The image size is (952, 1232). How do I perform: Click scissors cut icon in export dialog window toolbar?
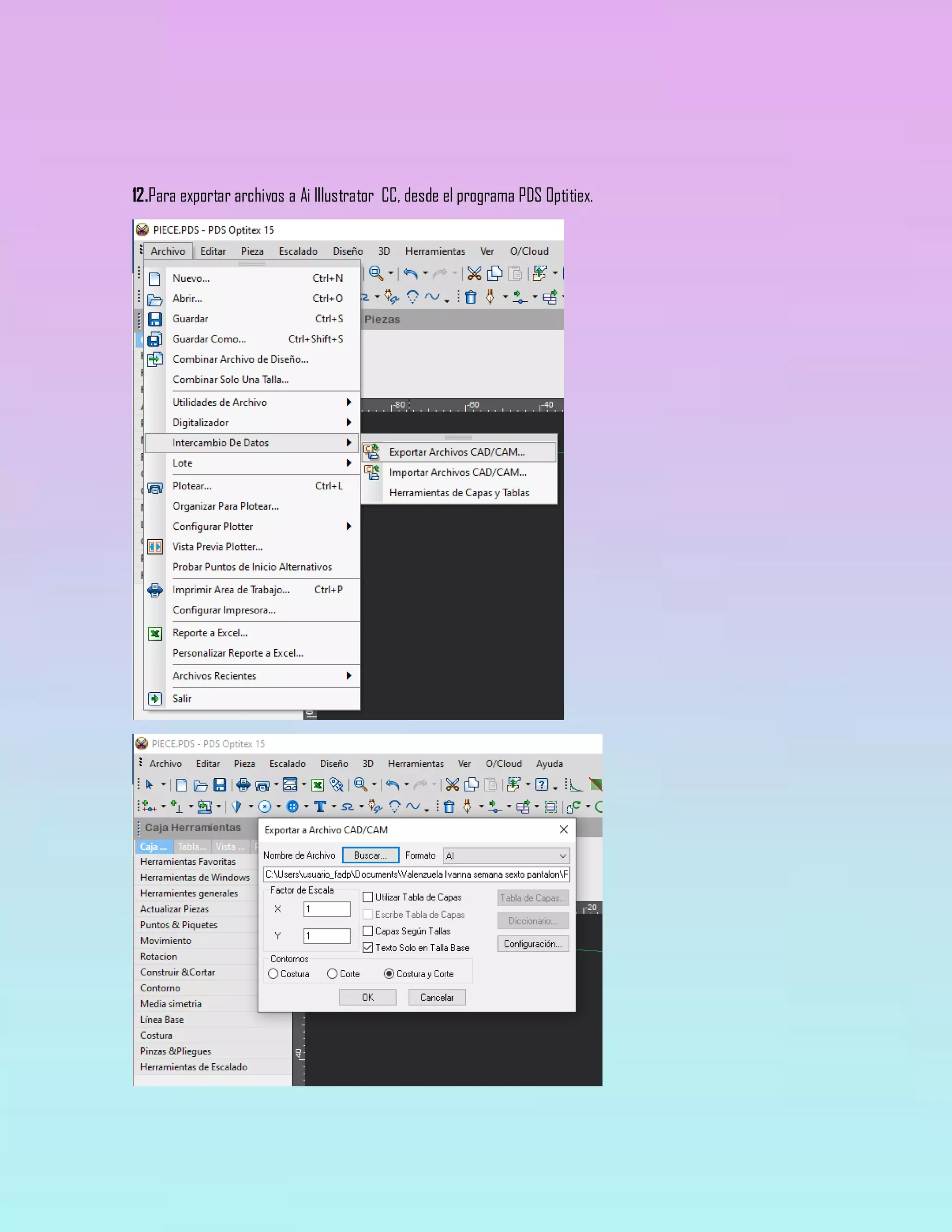click(452, 785)
